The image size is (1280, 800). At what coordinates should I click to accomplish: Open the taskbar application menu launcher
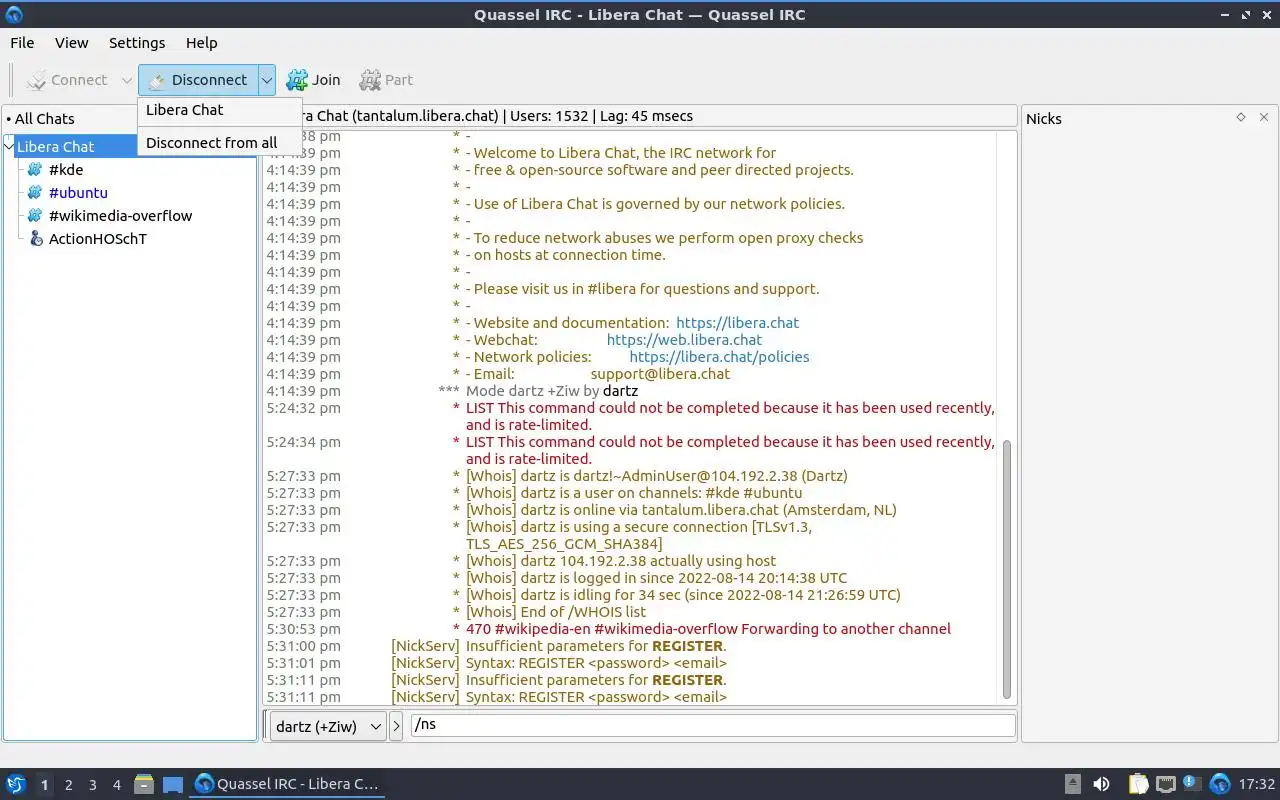tap(16, 784)
